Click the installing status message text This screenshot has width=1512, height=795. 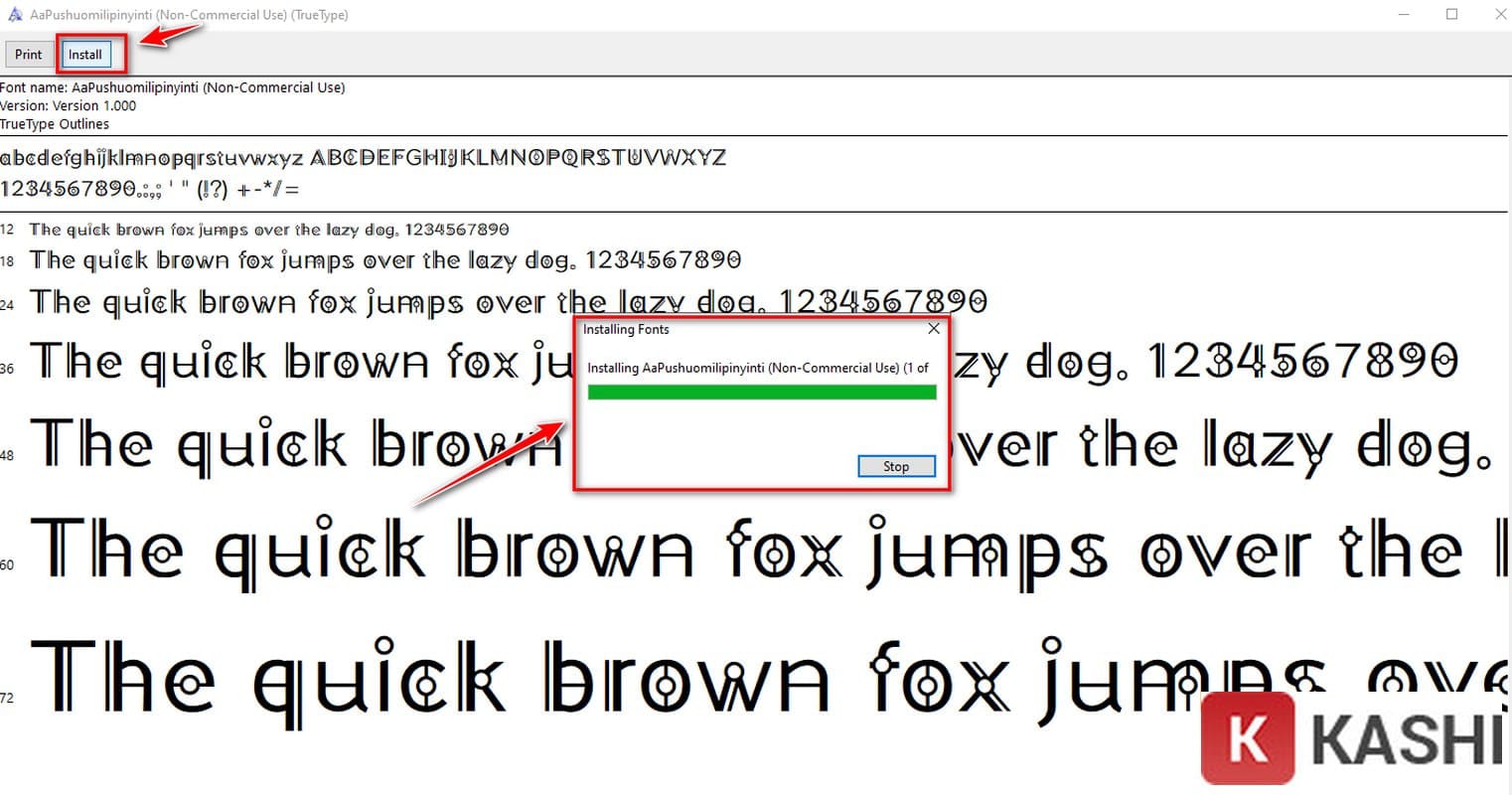757,368
